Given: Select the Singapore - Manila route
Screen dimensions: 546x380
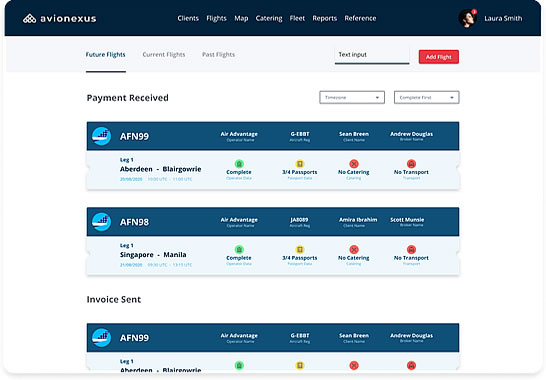Looking at the screenshot, I should pos(153,255).
